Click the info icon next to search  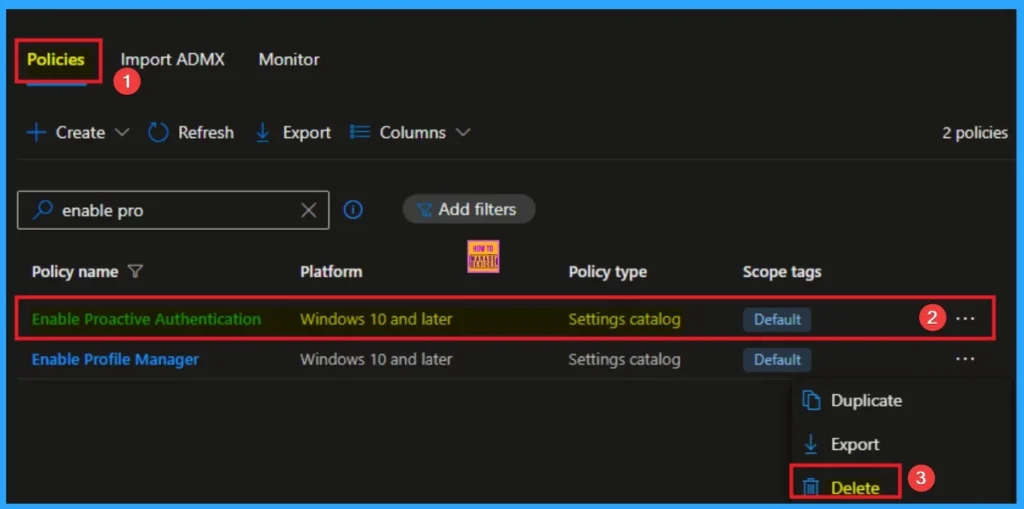click(x=353, y=210)
